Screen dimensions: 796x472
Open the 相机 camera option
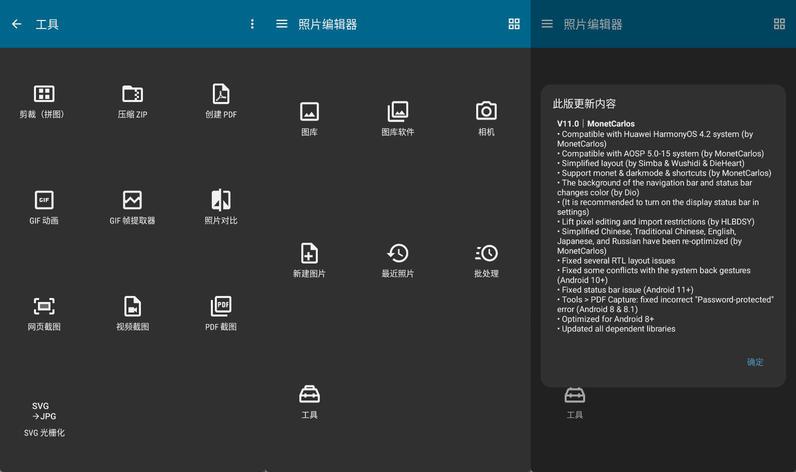click(486, 118)
